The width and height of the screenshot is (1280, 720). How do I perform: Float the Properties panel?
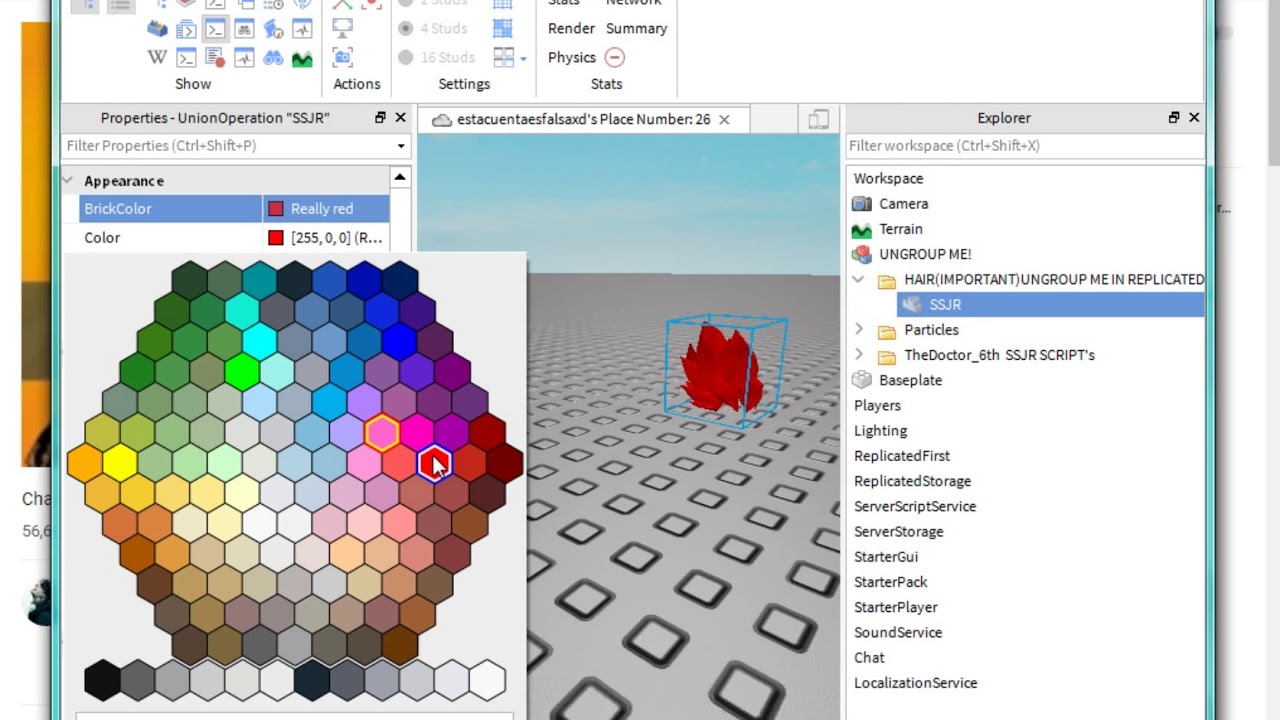[x=380, y=117]
